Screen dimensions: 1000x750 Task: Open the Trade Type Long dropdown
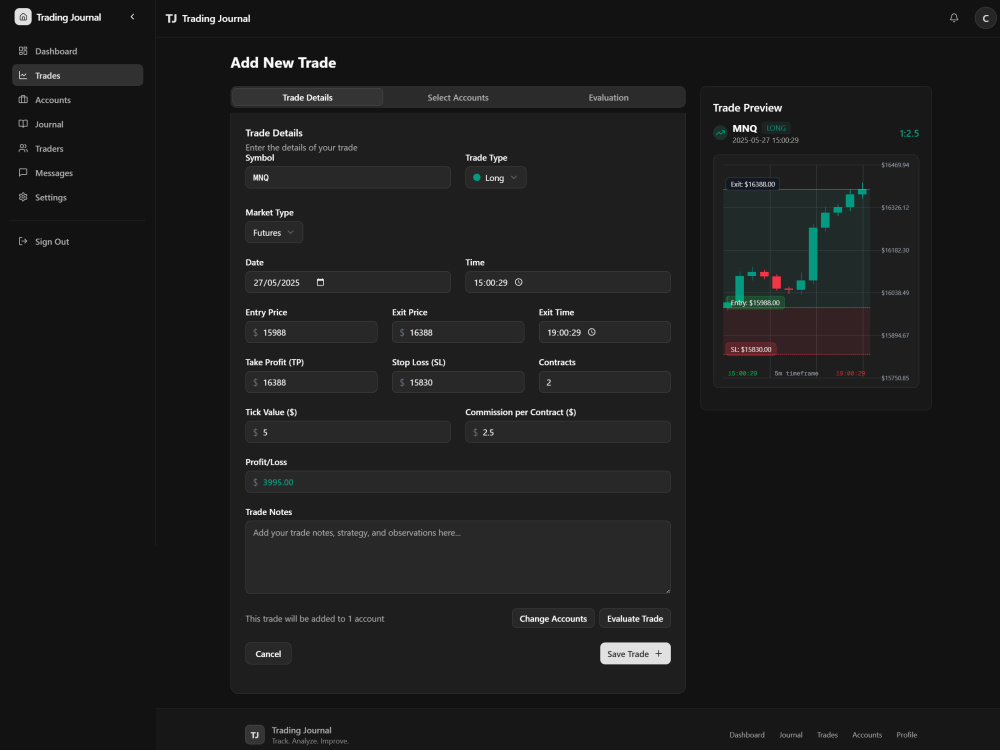click(x=496, y=177)
